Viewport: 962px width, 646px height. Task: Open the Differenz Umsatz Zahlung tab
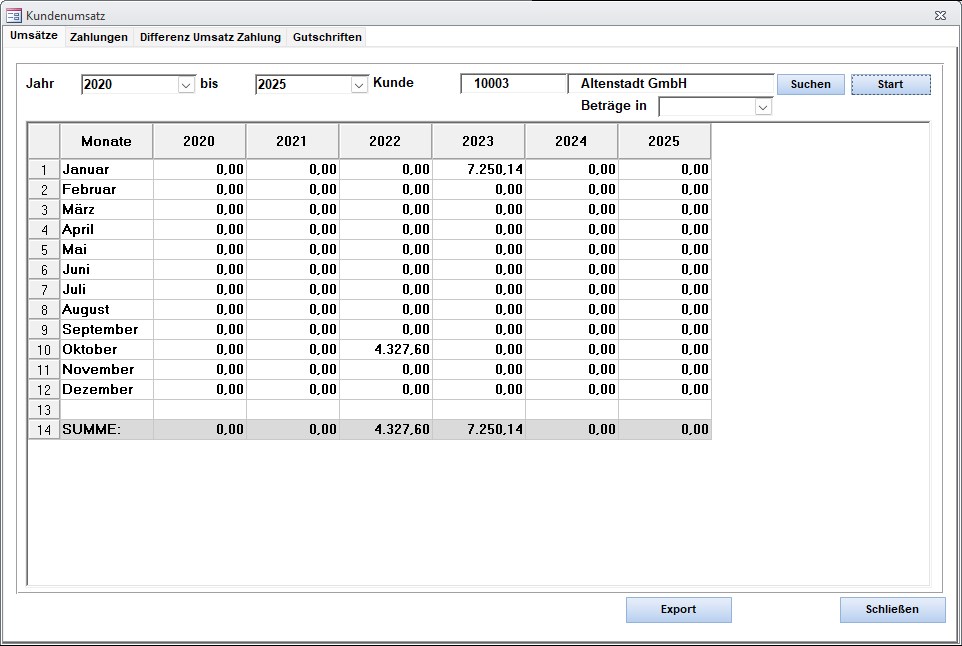(x=210, y=37)
